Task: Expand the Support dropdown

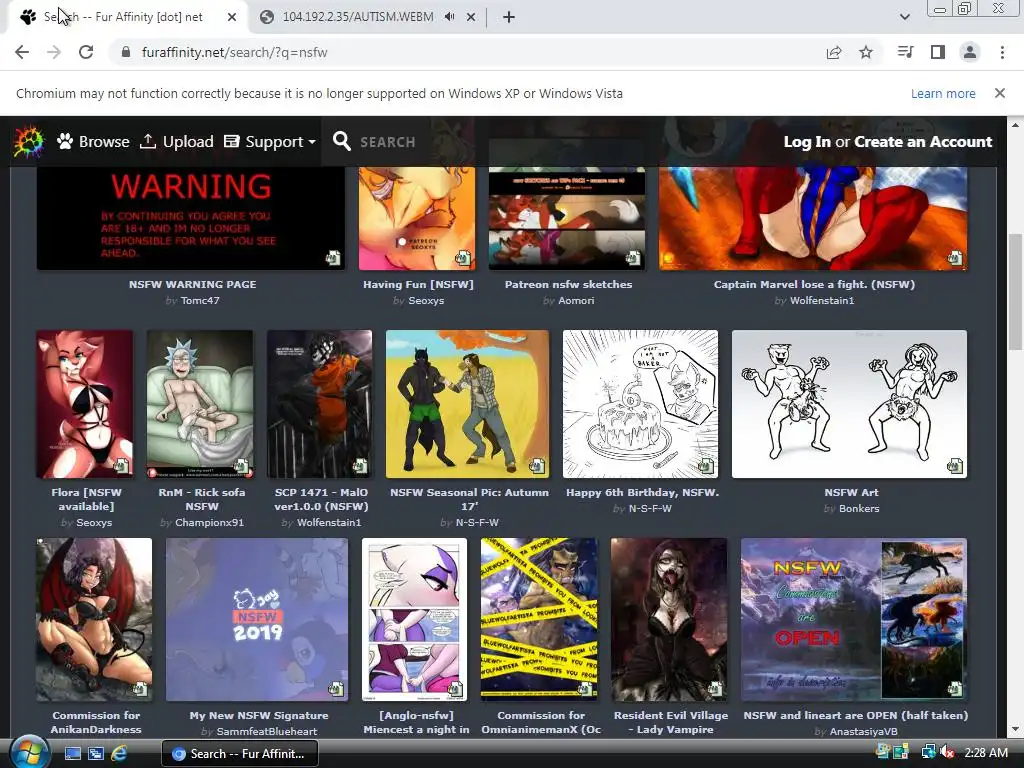Action: (270, 142)
